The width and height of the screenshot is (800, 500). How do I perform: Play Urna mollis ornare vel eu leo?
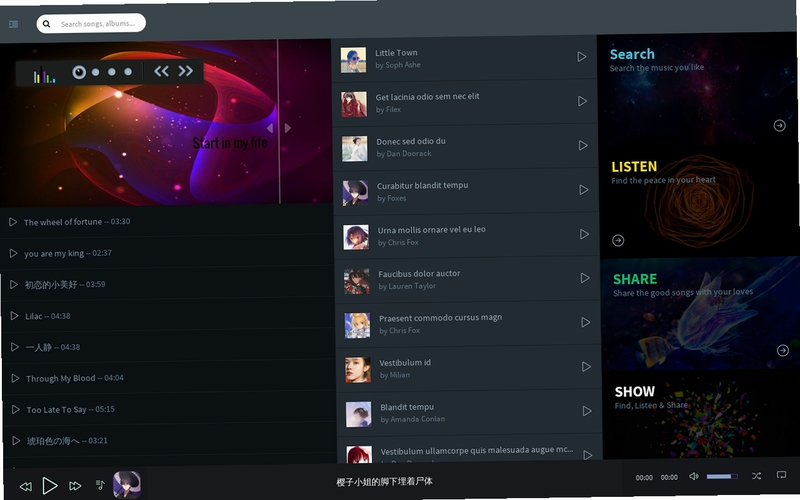[584, 234]
